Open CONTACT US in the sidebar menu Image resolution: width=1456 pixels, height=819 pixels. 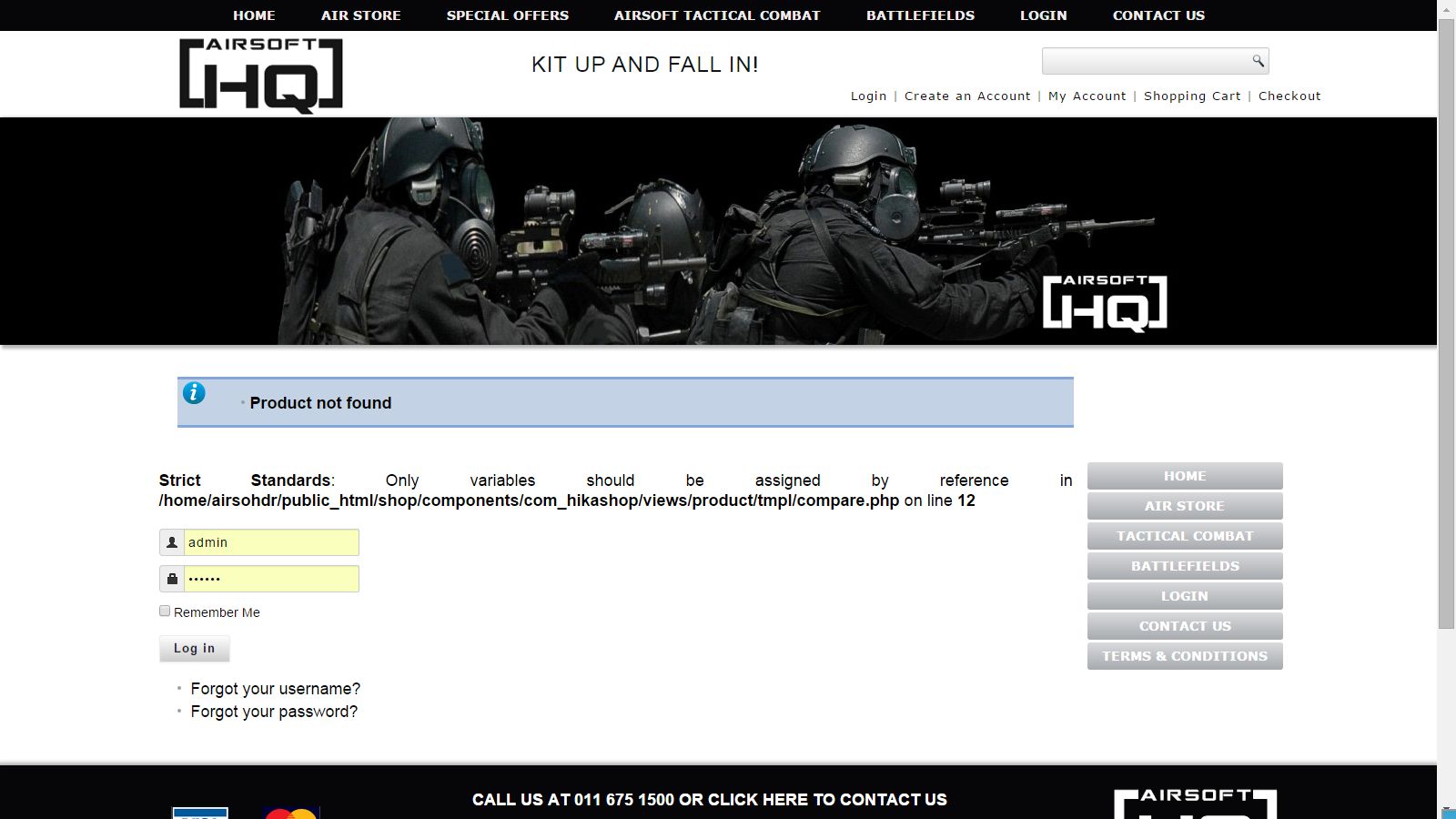click(x=1185, y=626)
